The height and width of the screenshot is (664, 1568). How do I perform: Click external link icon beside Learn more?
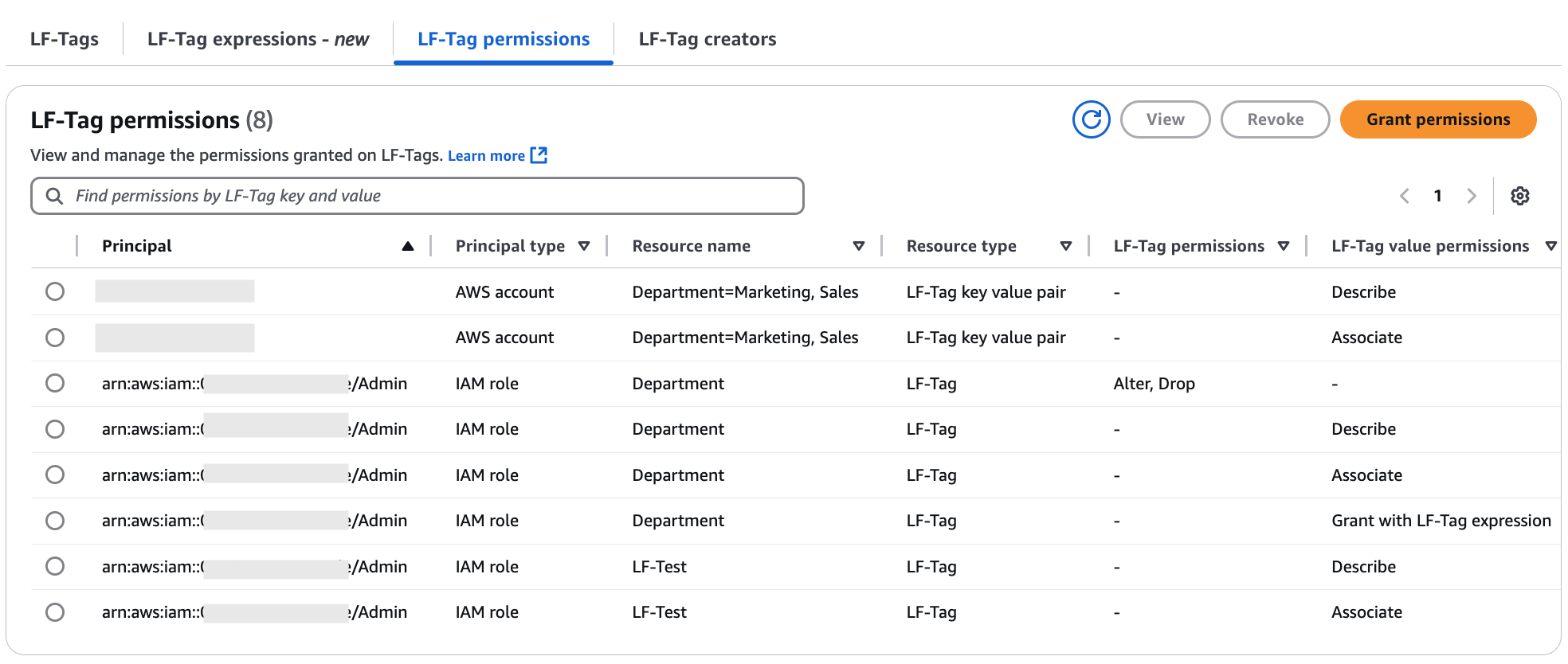click(539, 155)
